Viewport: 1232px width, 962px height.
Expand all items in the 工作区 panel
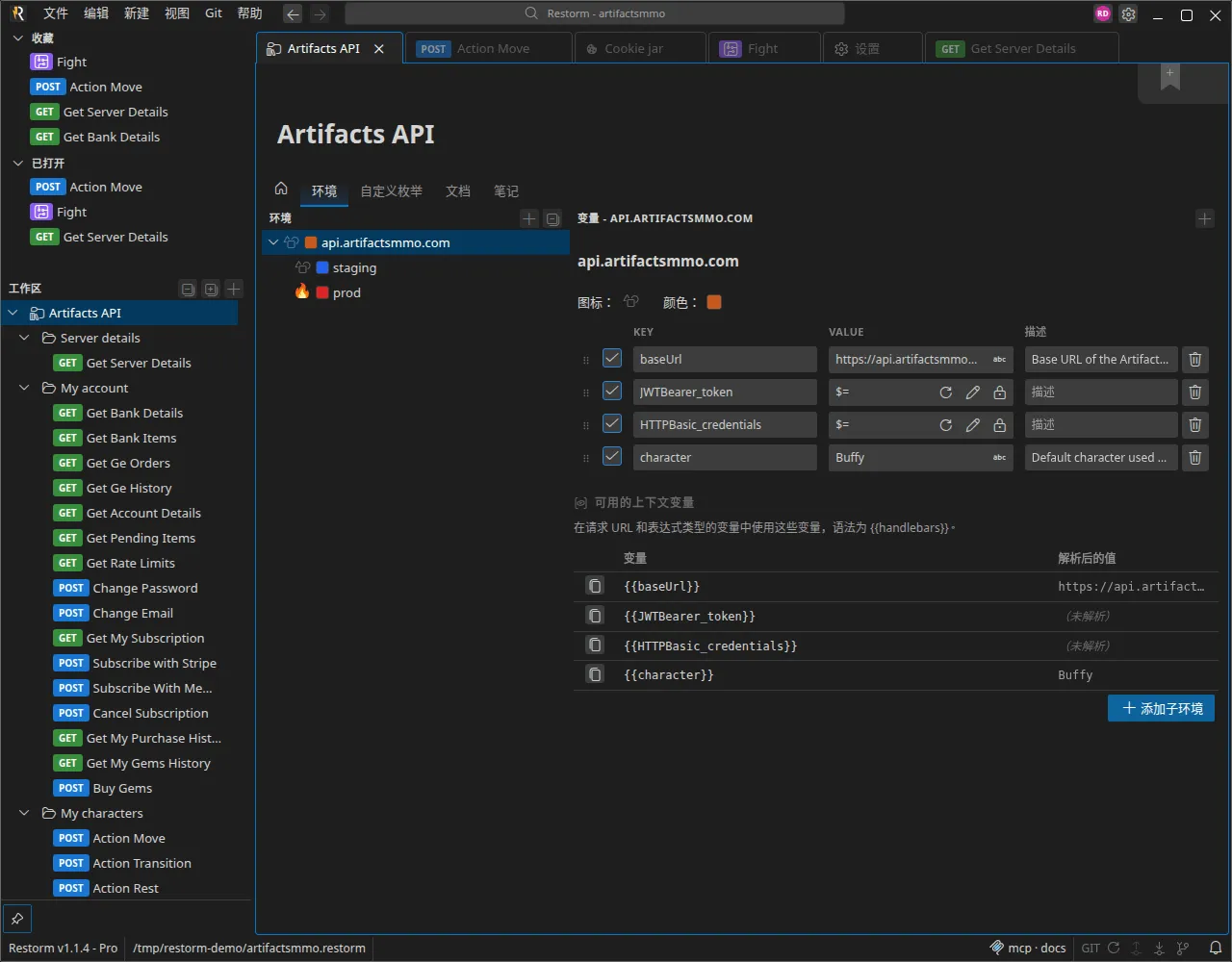pyautogui.click(x=211, y=289)
